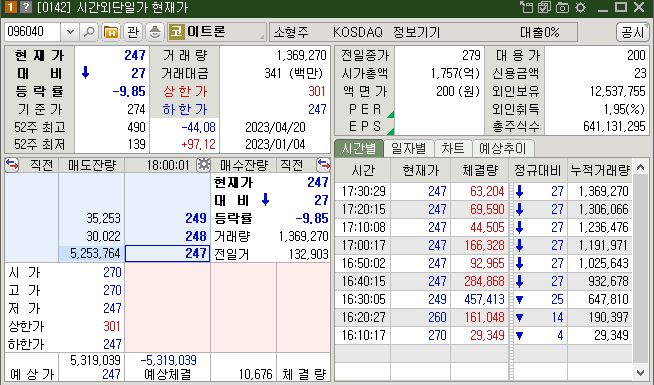Click the '코' KOSDAQ badge icon
The width and height of the screenshot is (654, 385).
click(x=176, y=32)
